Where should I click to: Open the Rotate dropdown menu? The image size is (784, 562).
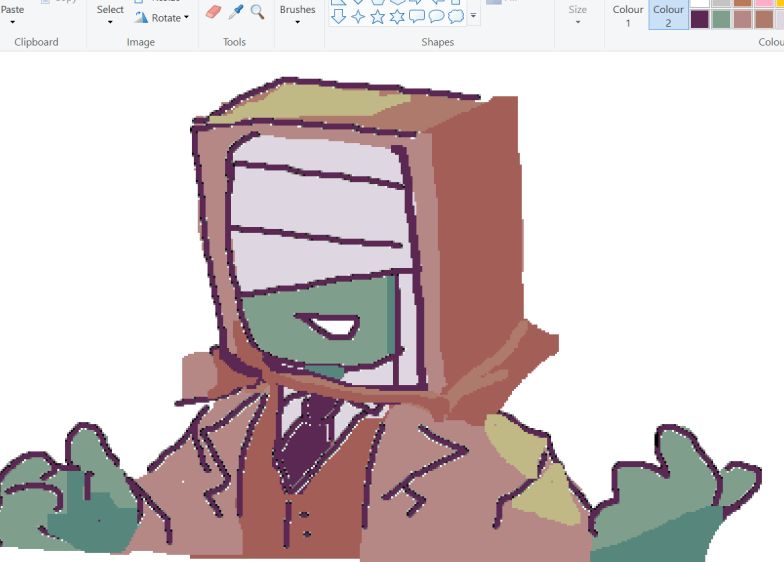click(x=186, y=18)
